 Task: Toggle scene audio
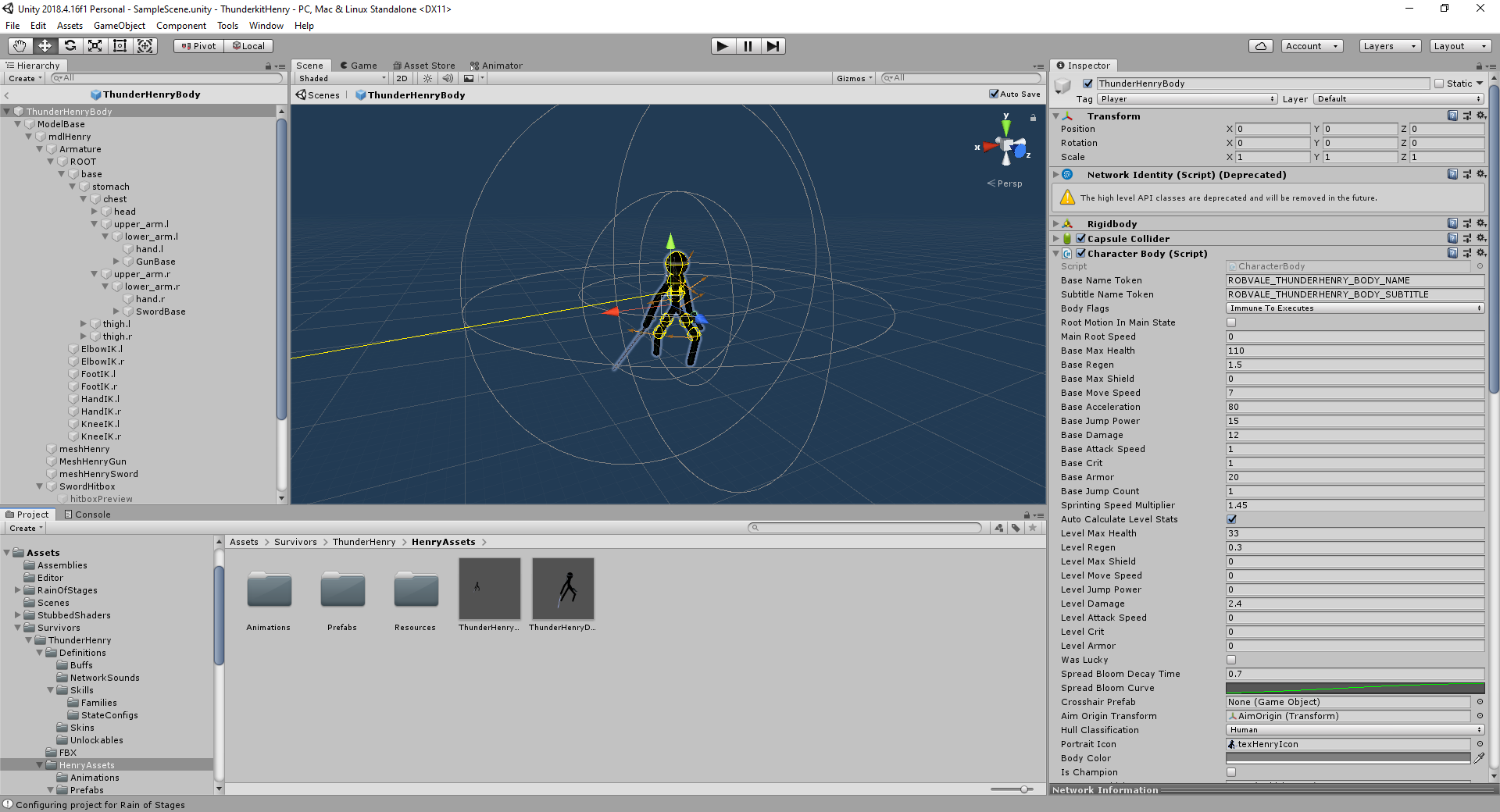[x=448, y=78]
